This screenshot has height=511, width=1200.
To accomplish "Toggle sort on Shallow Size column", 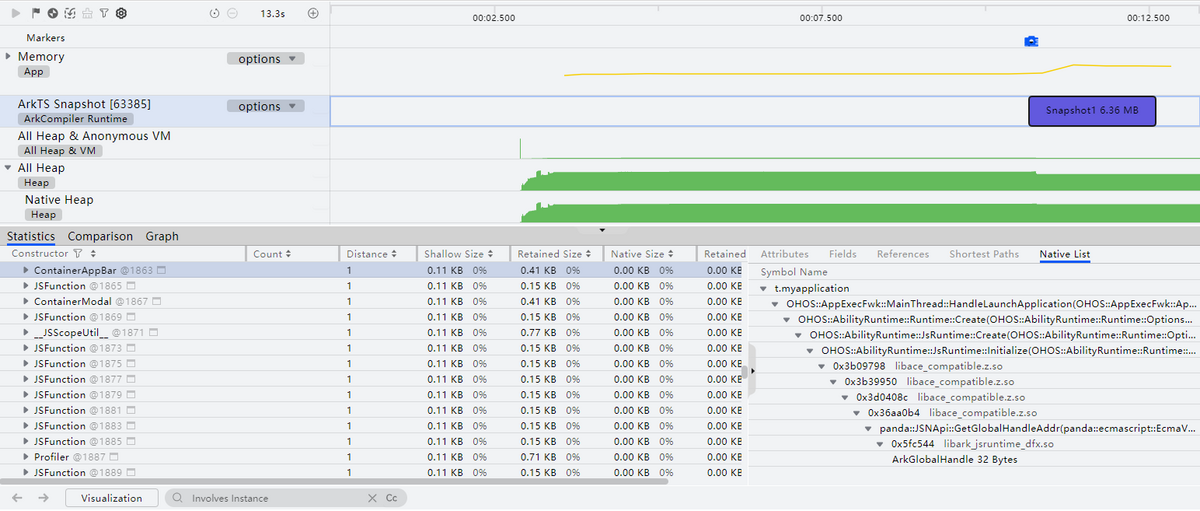I will 460,254.
